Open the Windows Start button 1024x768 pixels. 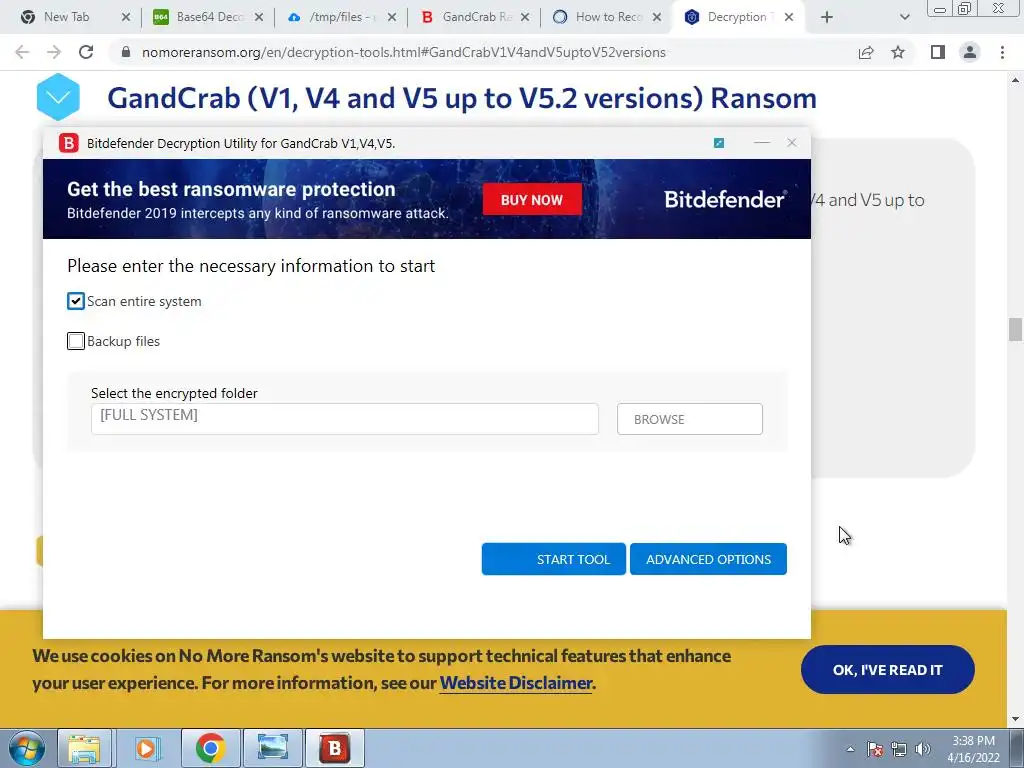pos(27,748)
